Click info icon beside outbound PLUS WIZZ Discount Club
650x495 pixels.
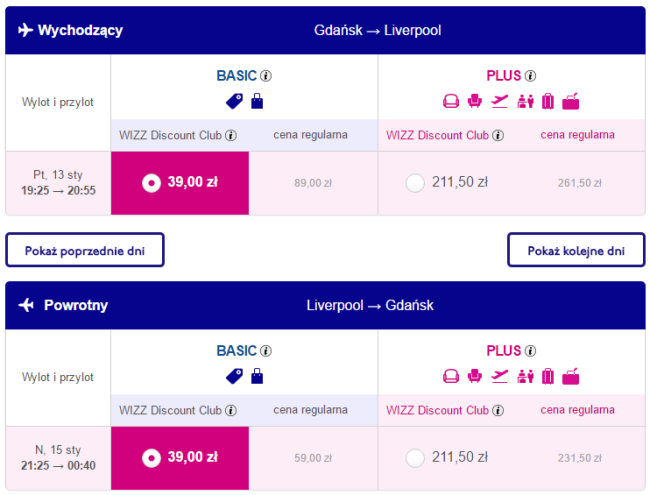(x=497, y=135)
